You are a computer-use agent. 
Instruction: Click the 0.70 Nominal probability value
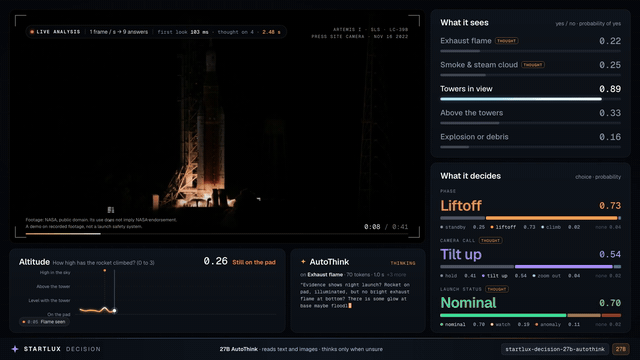click(x=610, y=303)
